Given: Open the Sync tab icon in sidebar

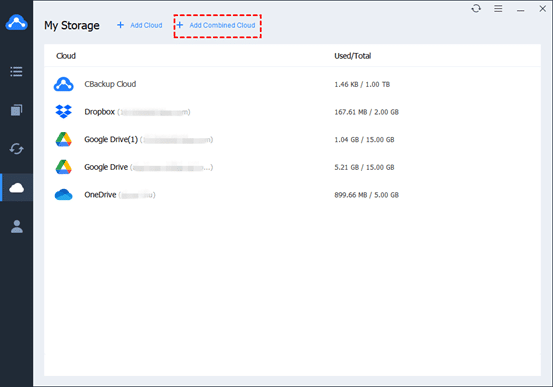Looking at the screenshot, I should click(16, 149).
